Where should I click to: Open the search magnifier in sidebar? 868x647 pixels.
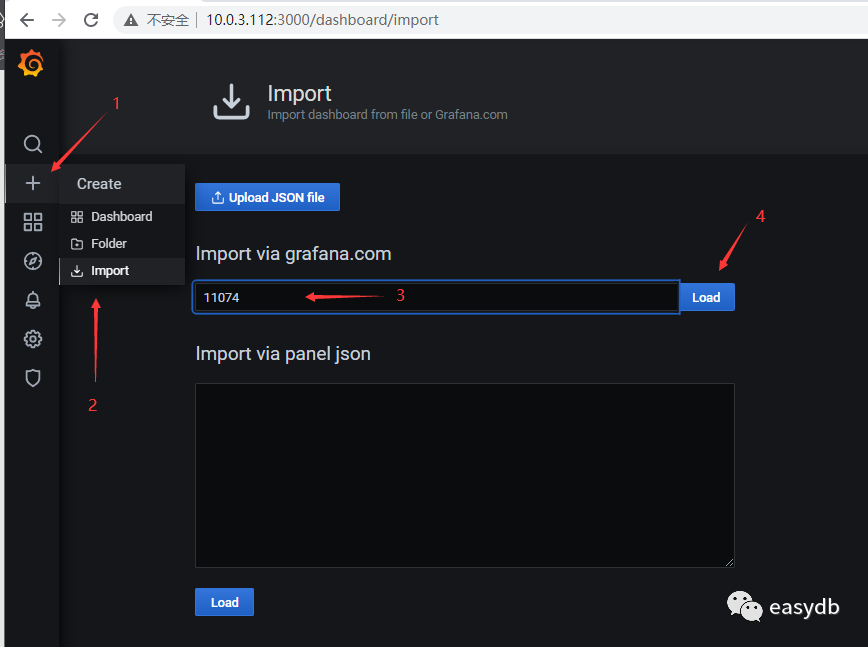tap(33, 144)
